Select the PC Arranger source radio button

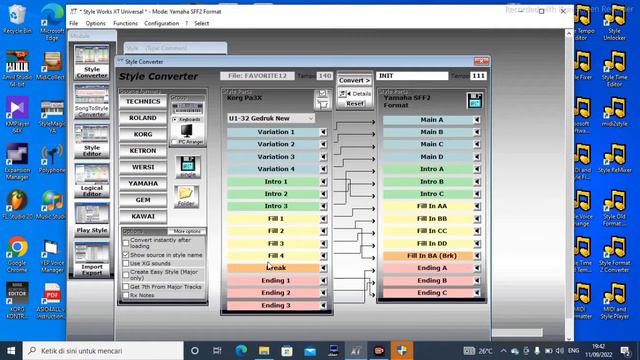175,142
